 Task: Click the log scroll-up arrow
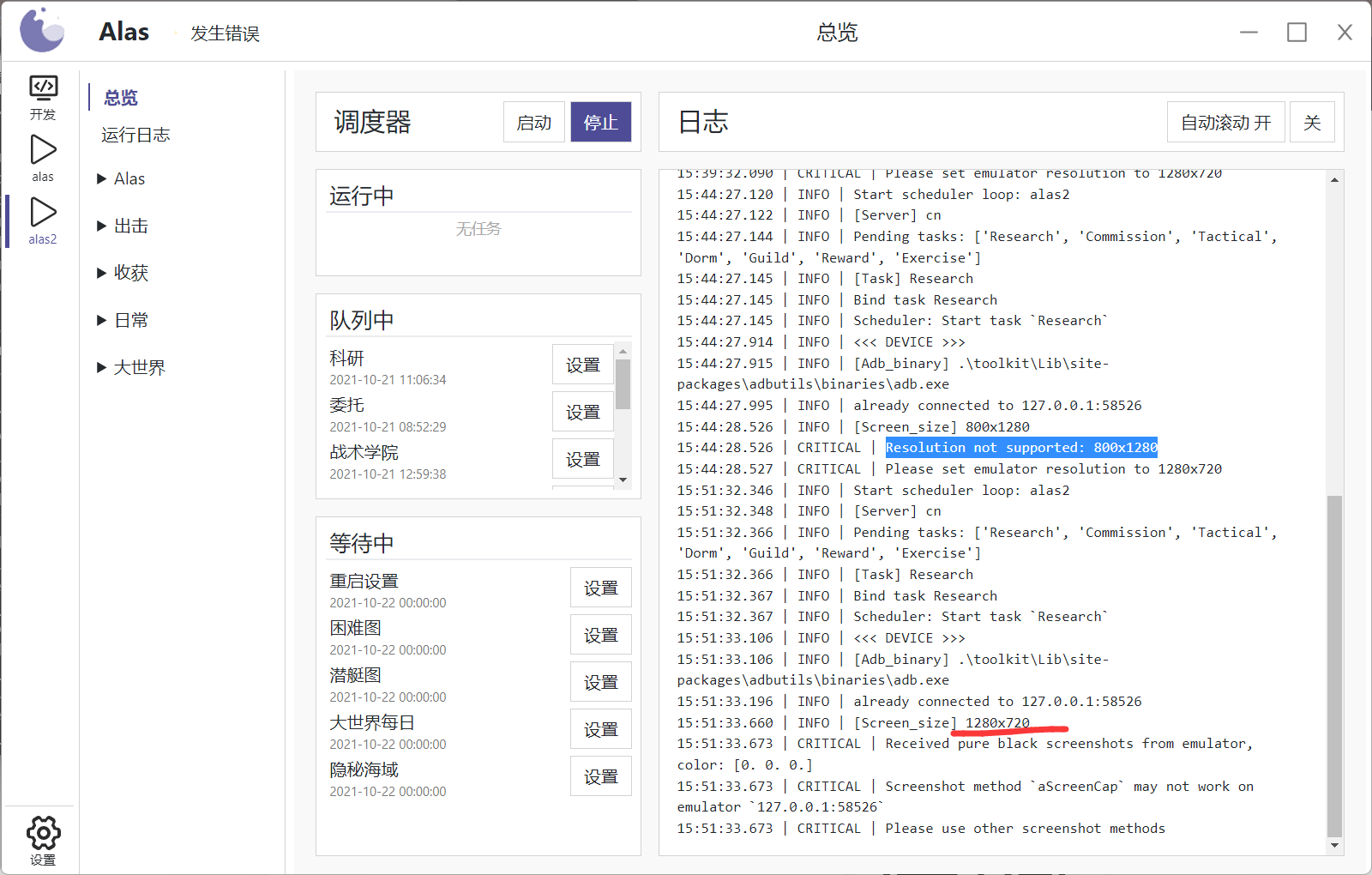coord(1334,179)
